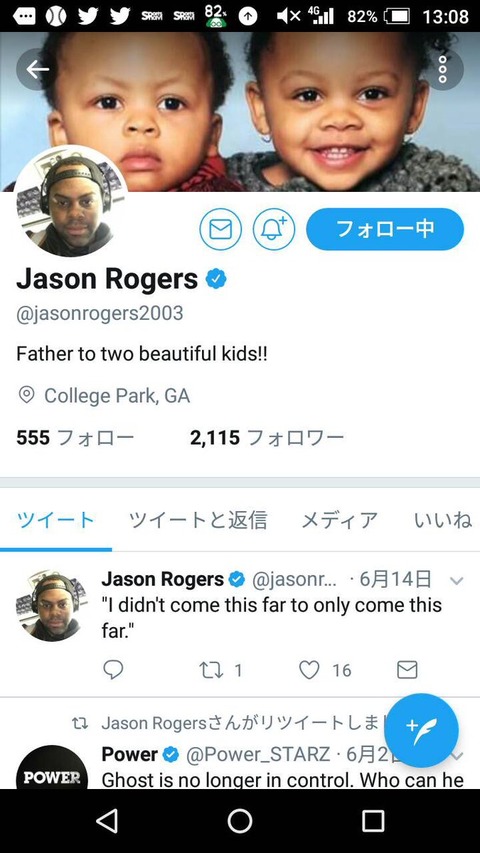Open the メディア tab
480x853 pixels.
pos(340,521)
